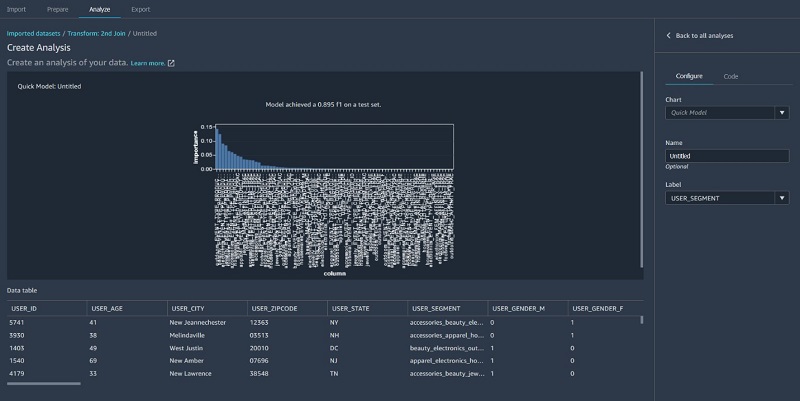Image resolution: width=800 pixels, height=401 pixels.
Task: Select the cell with user ID 3930
Action: click(x=17, y=335)
